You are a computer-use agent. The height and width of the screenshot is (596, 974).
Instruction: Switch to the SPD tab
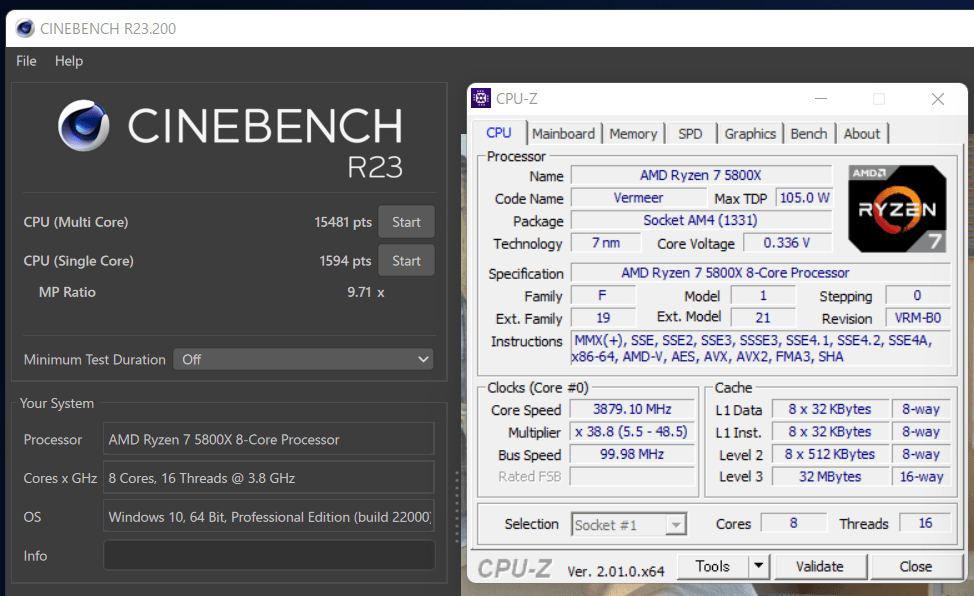pos(690,134)
